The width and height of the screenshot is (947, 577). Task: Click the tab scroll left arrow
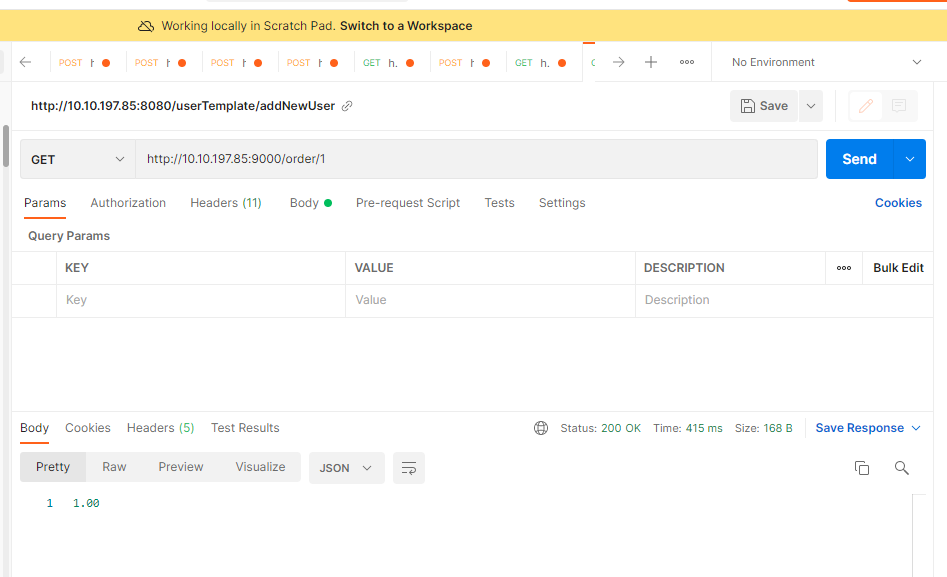point(25,62)
